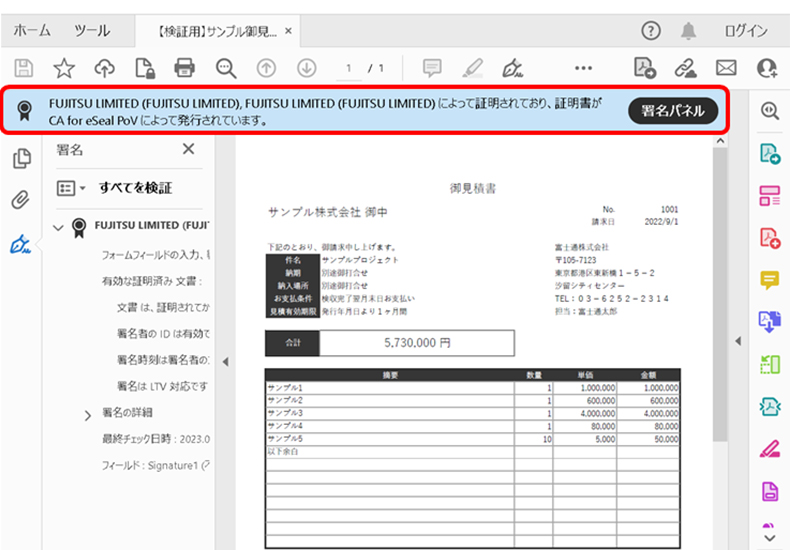
Task: Close the document tab with X
Action: [x=288, y=31]
